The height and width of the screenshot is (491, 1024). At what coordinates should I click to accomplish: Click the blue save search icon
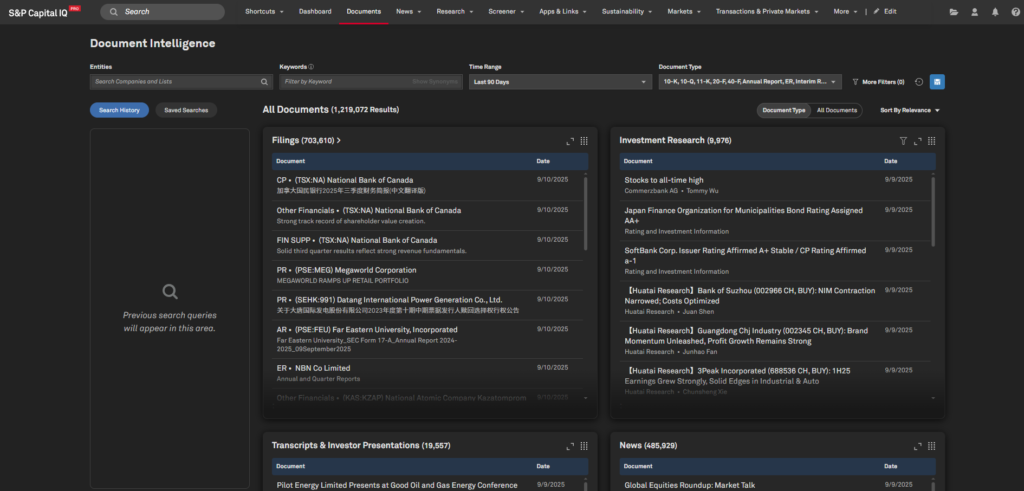(x=937, y=82)
